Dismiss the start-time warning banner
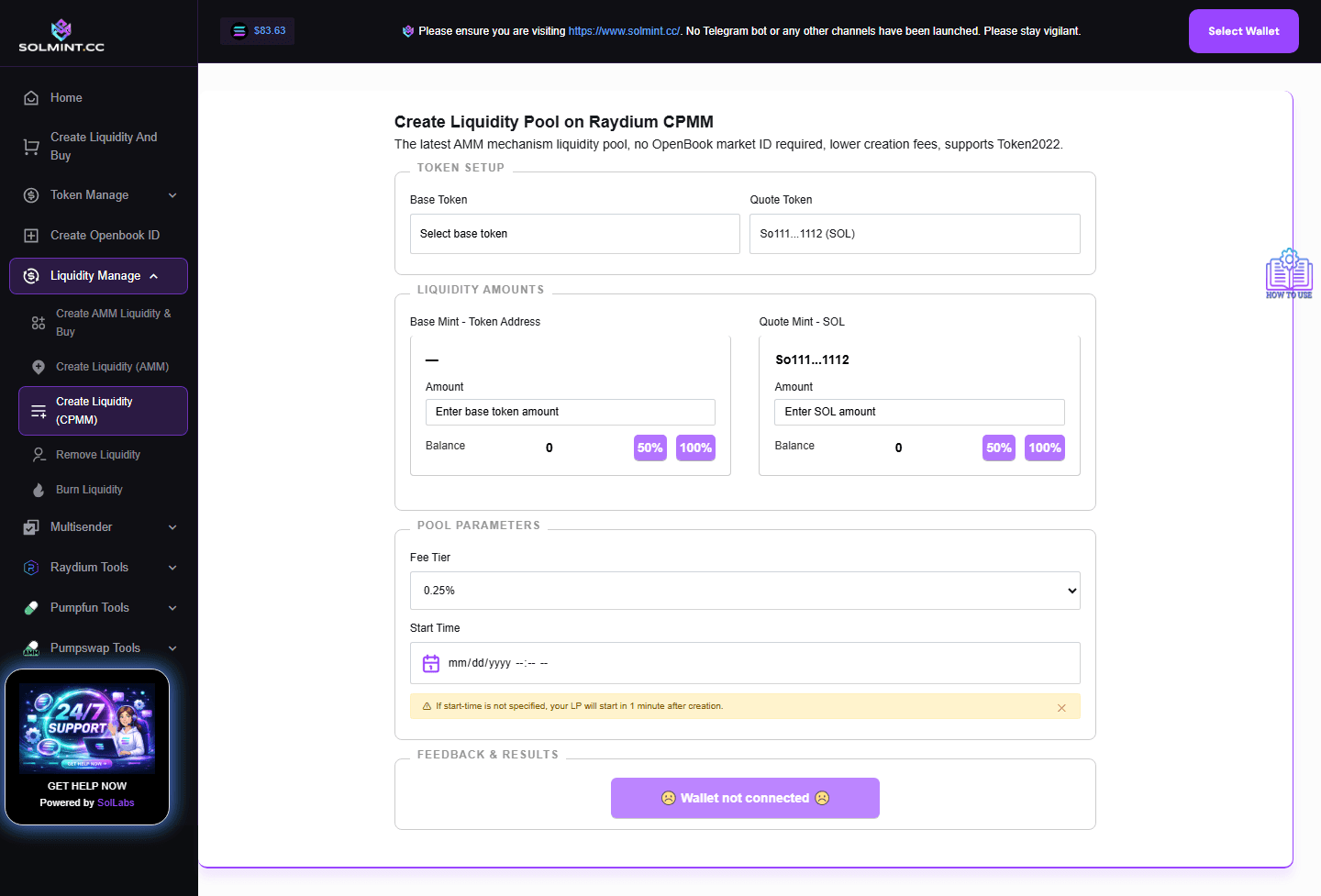This screenshot has height=896, width=1321. pyautogui.click(x=1061, y=707)
